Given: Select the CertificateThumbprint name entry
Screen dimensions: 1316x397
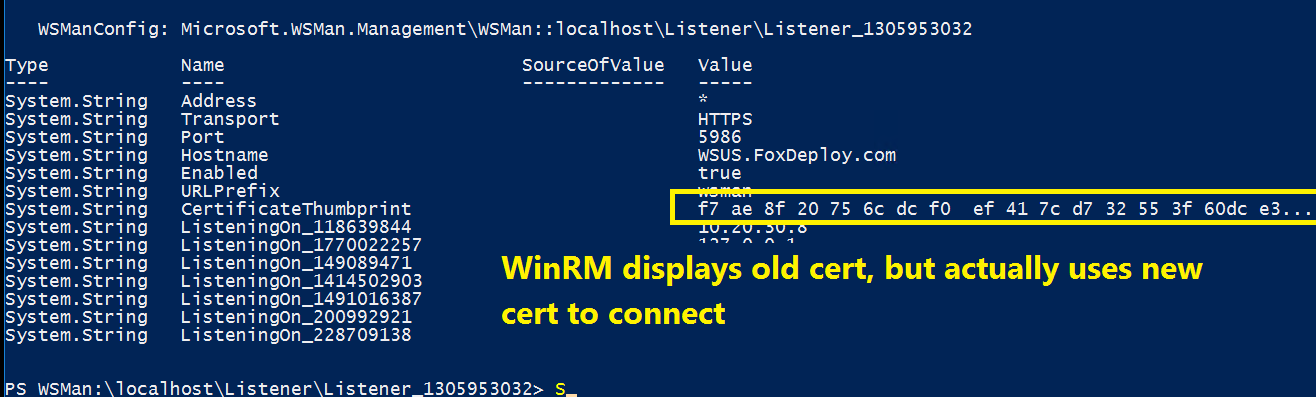Looking at the screenshot, I should point(296,209).
